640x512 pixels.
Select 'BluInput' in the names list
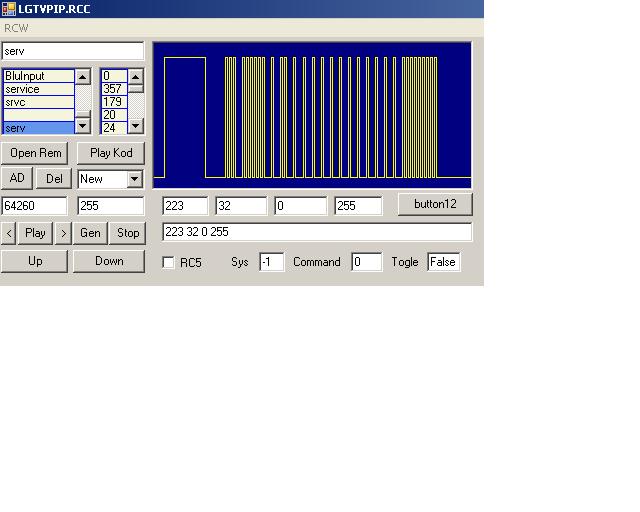tap(38, 76)
